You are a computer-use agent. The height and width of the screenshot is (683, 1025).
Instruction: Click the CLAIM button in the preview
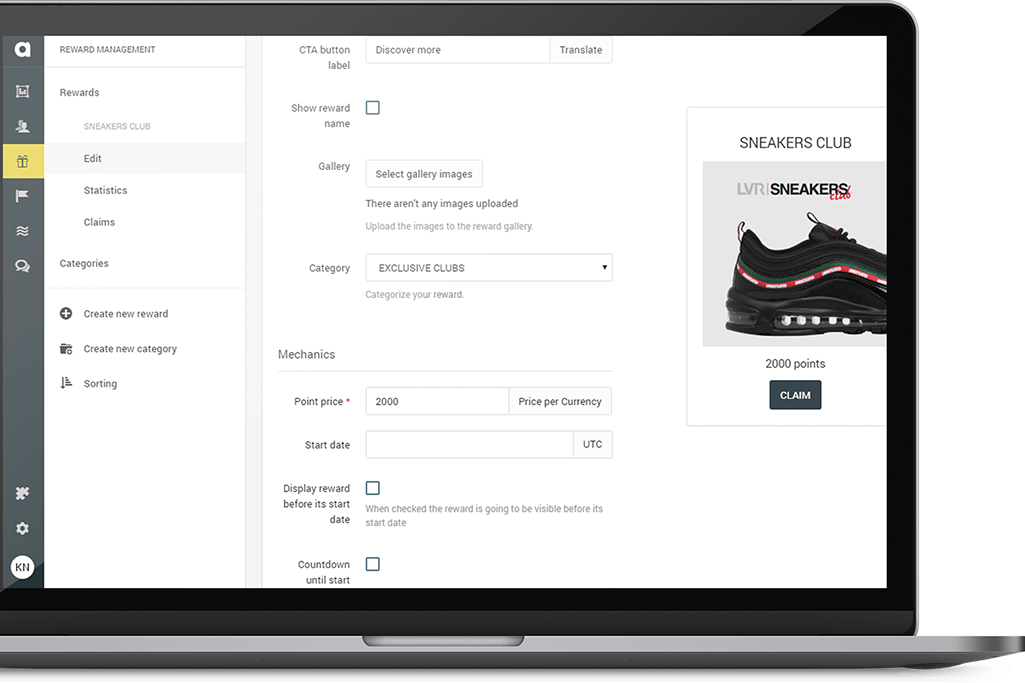[x=795, y=395]
